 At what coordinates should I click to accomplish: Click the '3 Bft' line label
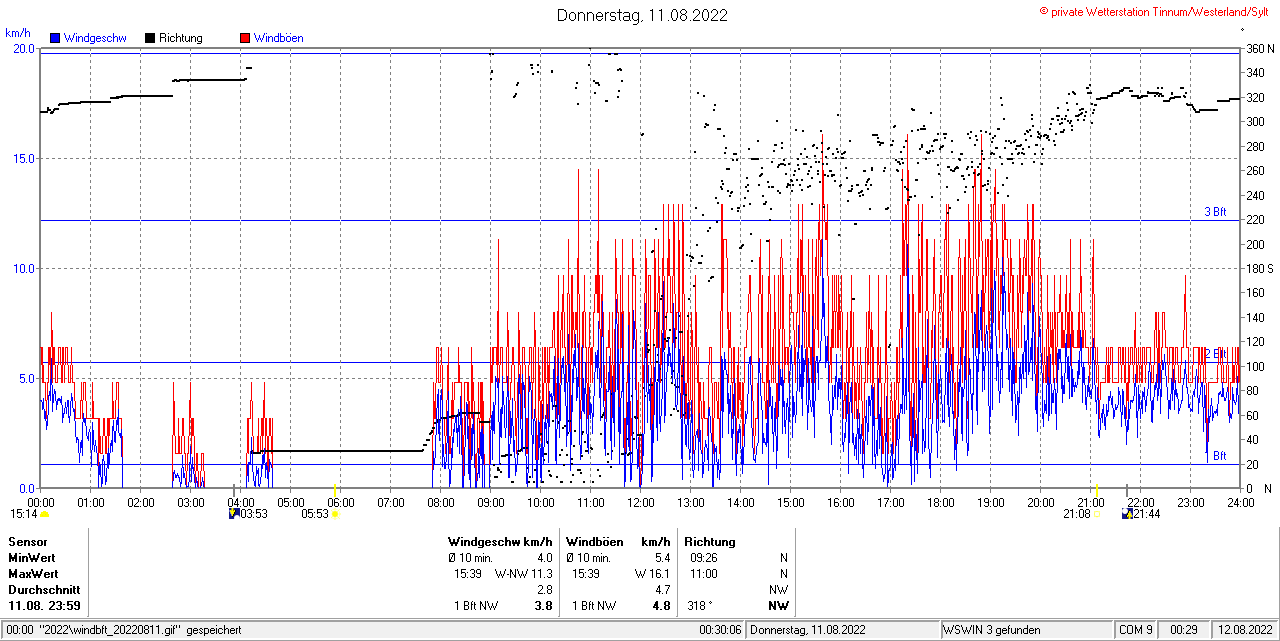[x=1214, y=212]
